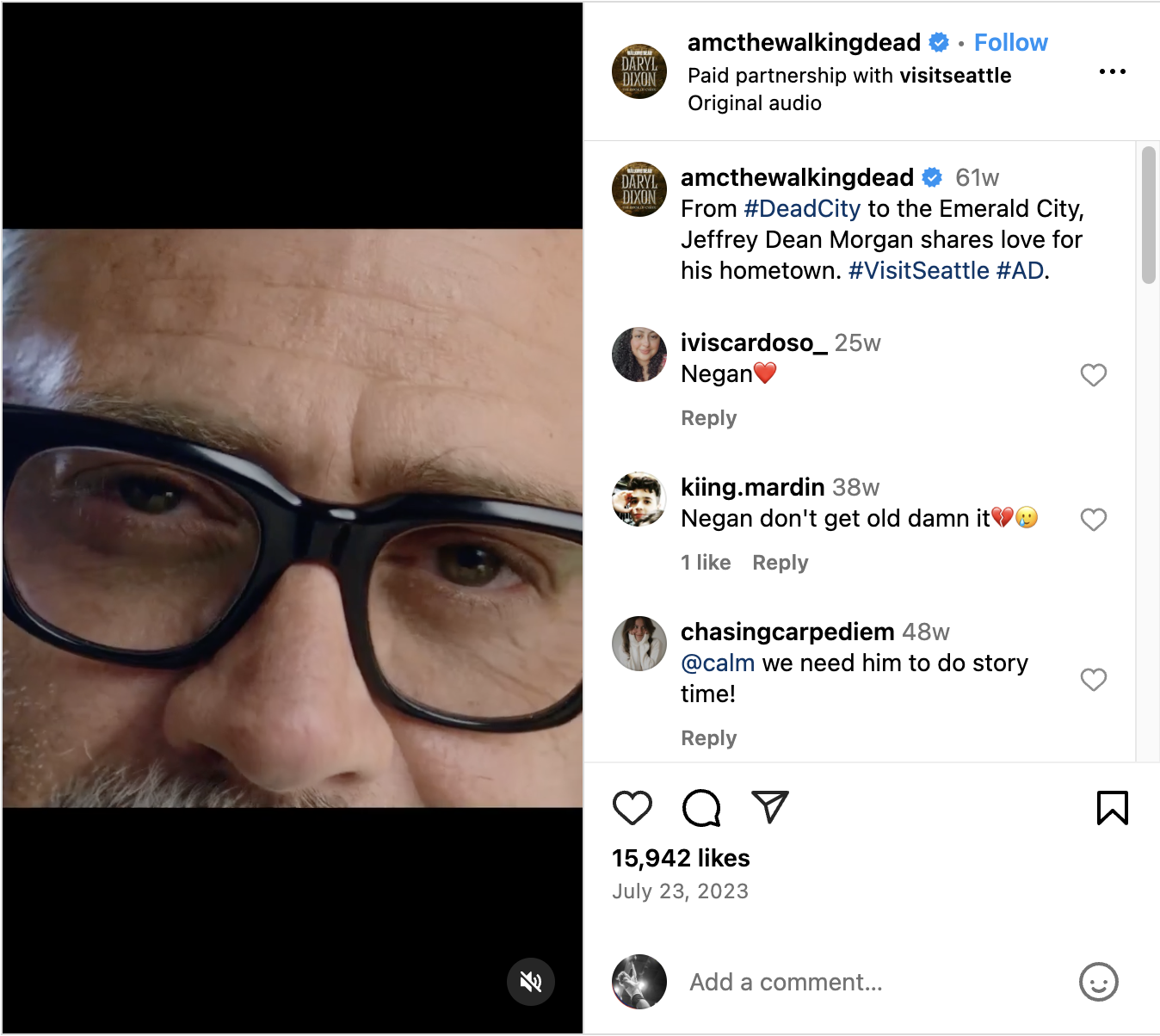
Task: Open the three-dot more options menu
Action: pyautogui.click(x=1113, y=71)
